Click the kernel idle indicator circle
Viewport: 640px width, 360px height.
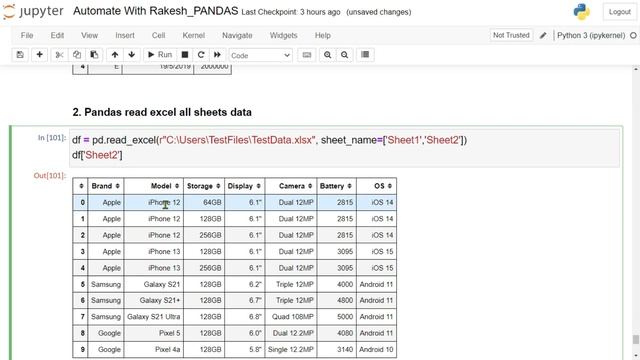(633, 36)
